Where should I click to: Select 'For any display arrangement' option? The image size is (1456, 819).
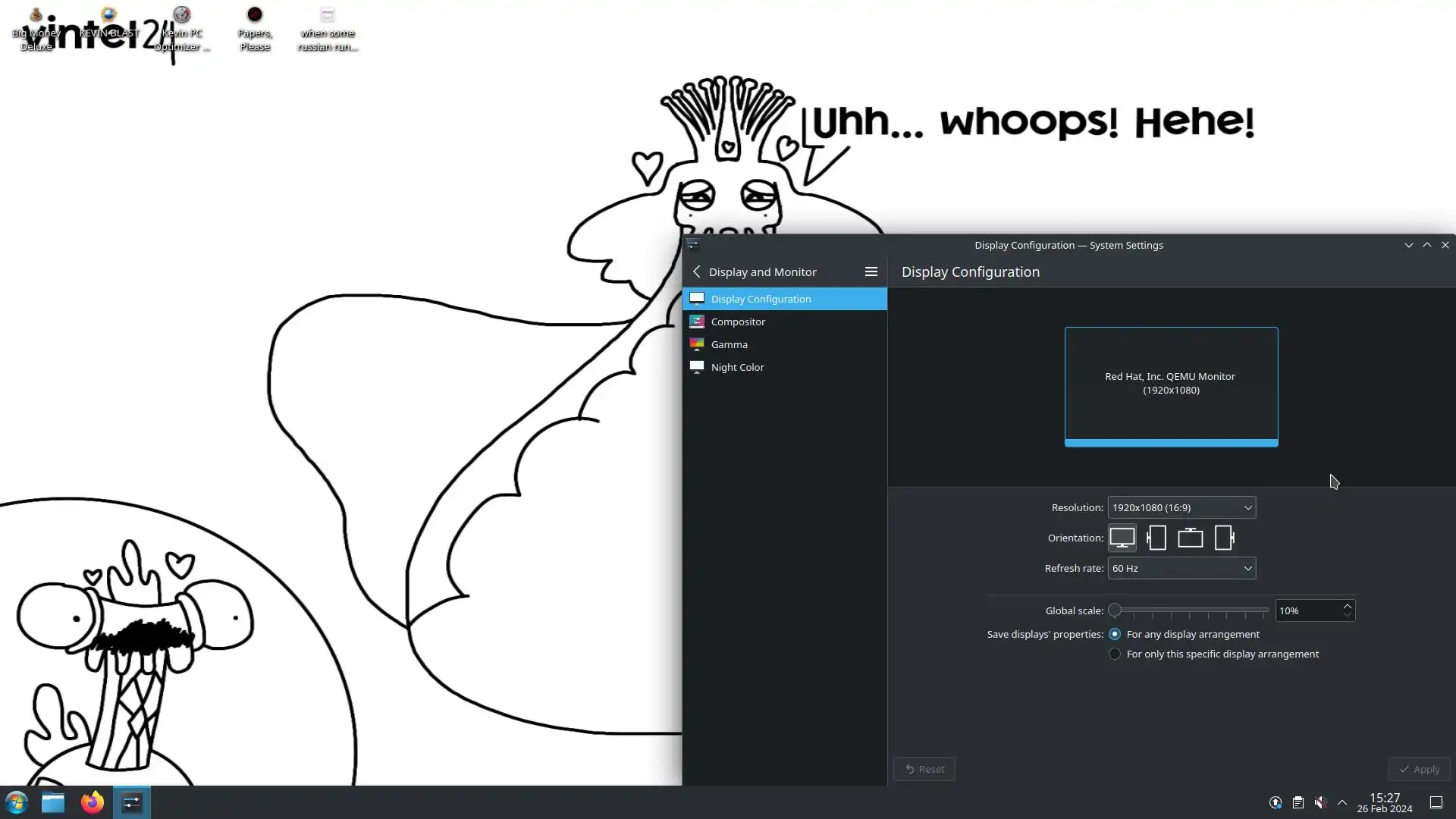click(x=1115, y=634)
